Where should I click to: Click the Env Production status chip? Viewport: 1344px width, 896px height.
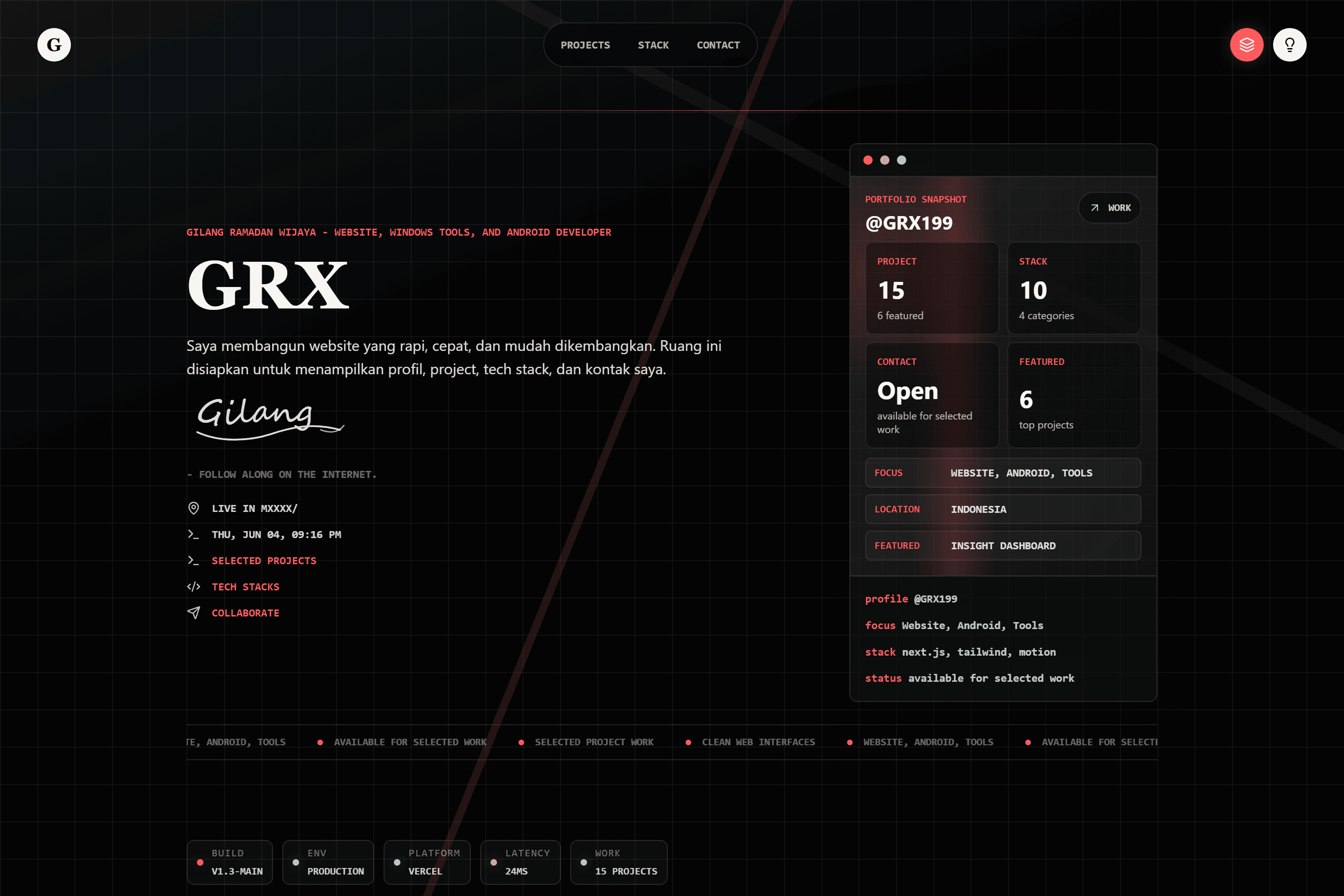click(x=328, y=862)
